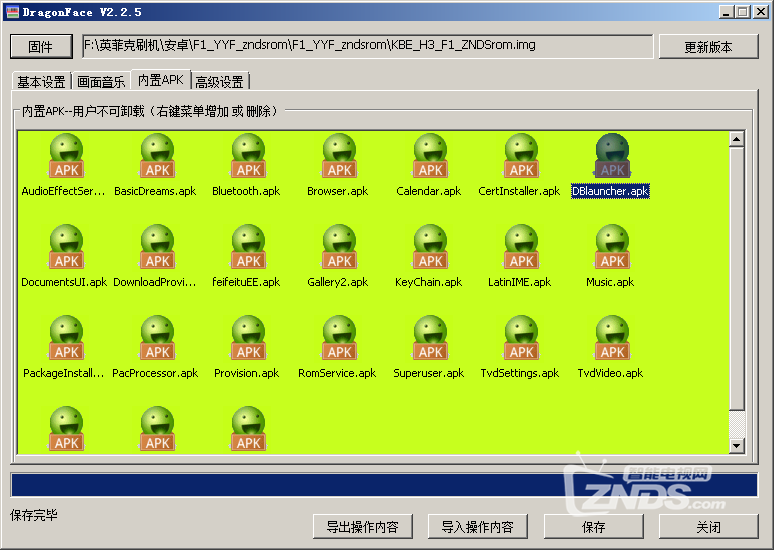
Task: Select the Browser.apk icon
Action: (x=340, y=156)
